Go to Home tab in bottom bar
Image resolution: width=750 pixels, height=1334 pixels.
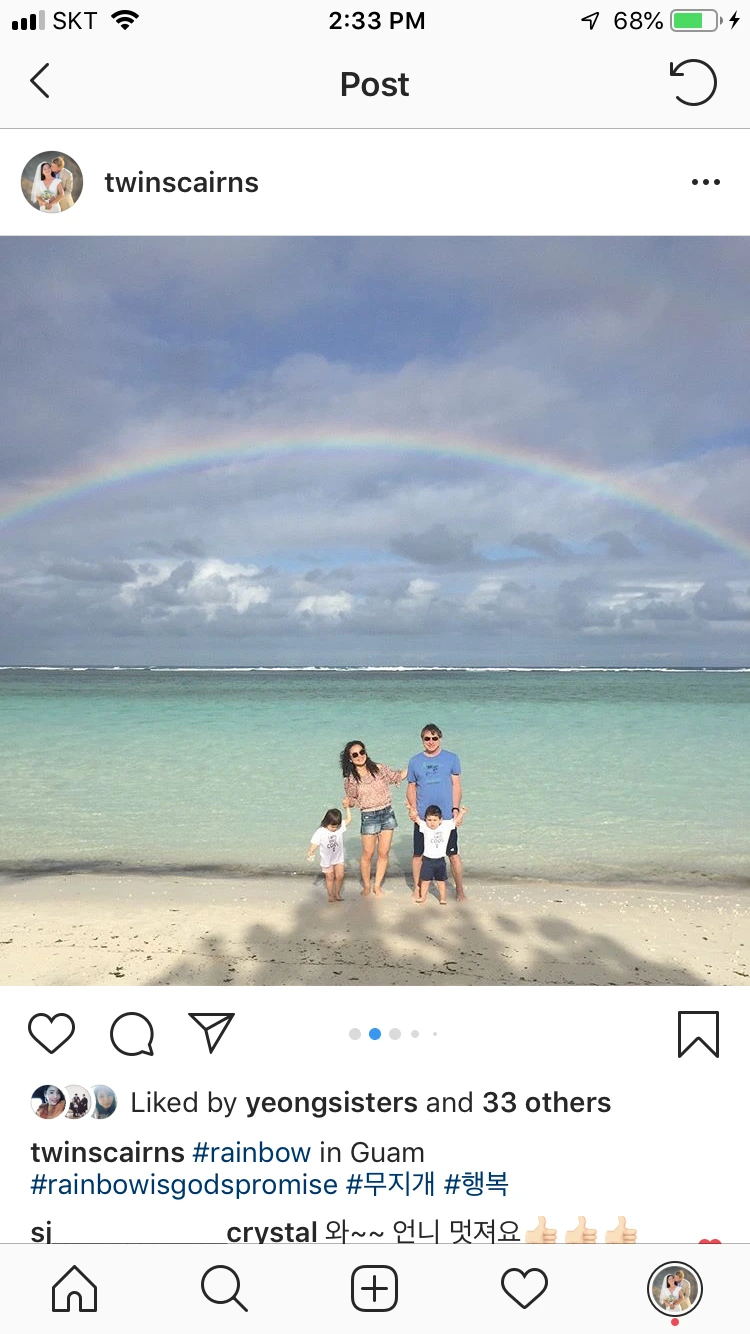point(75,1288)
